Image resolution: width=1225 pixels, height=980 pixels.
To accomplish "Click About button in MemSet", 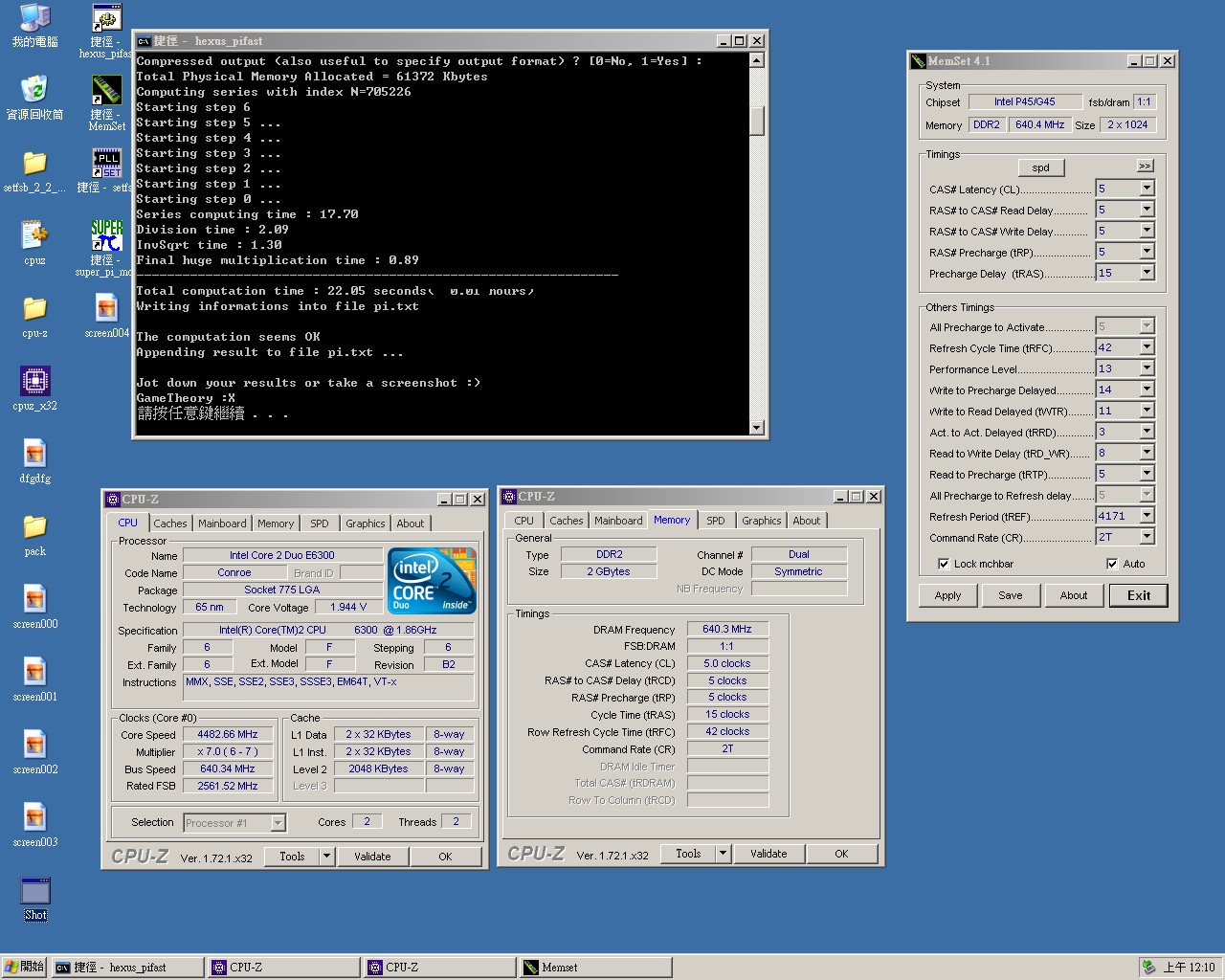I will coord(1074,595).
